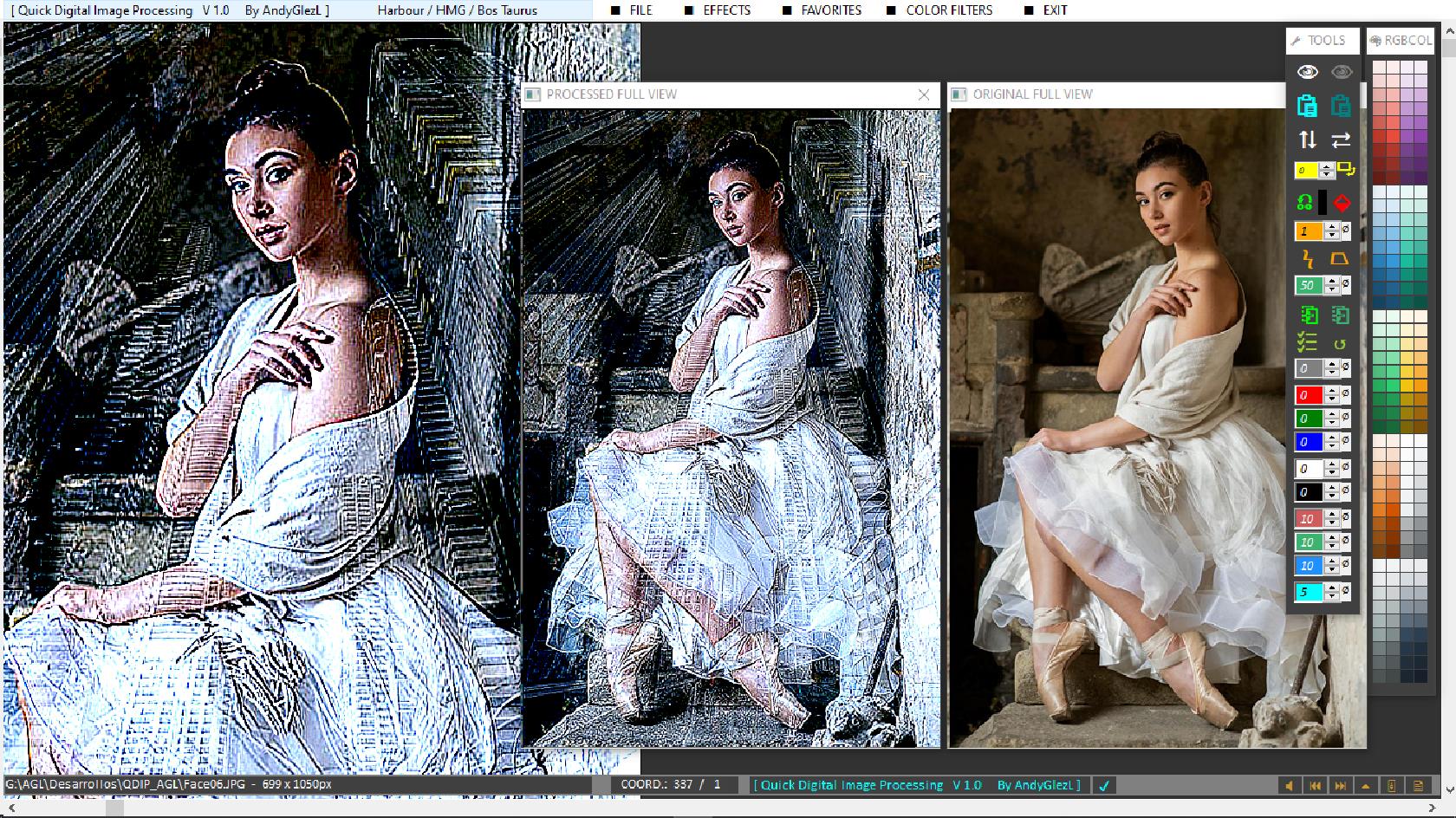Click the blue checkmark in status bar
Screen dimensions: 1456x818
(x=1104, y=786)
